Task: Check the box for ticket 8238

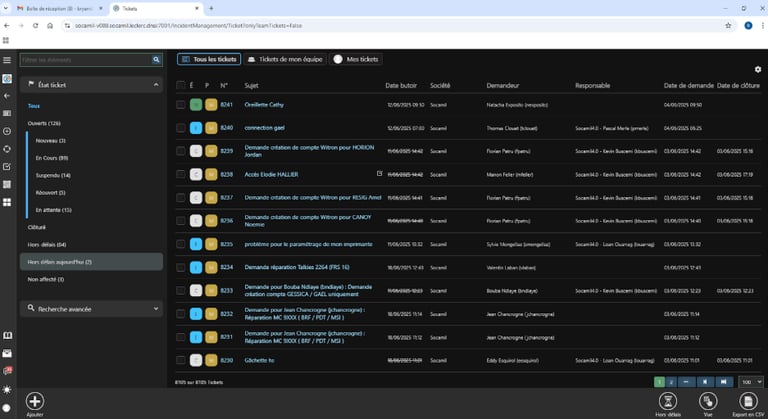Action: click(x=181, y=174)
